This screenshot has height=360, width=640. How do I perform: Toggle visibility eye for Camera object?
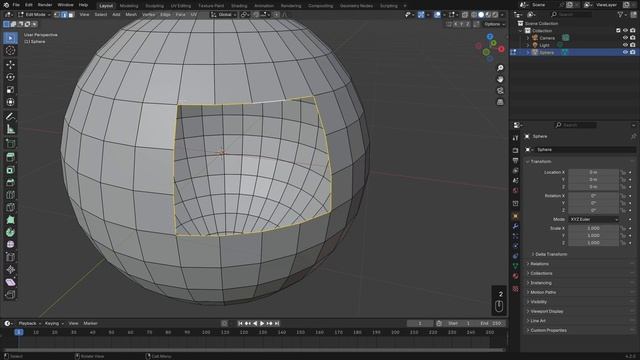coord(625,38)
